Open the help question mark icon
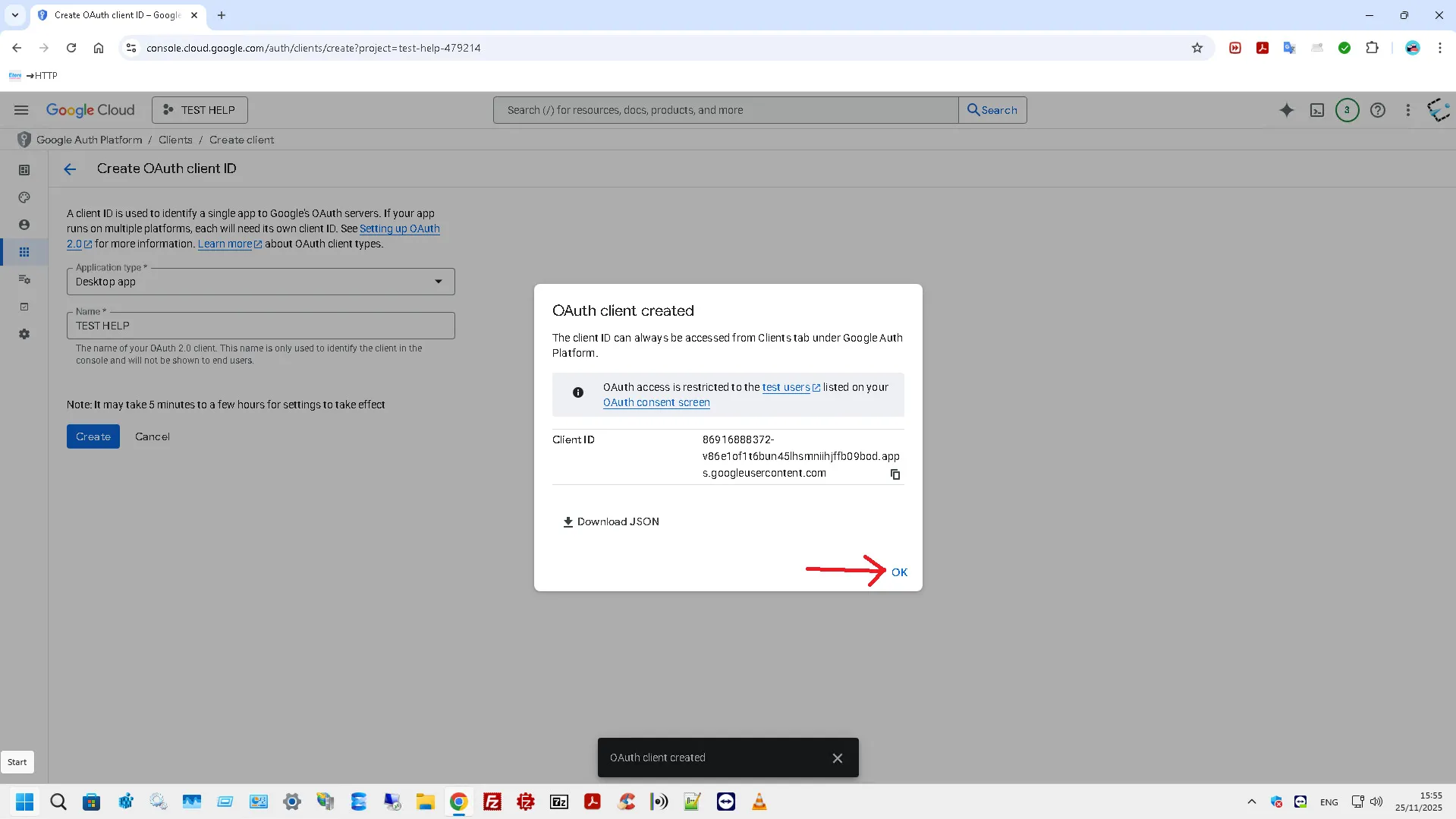1456x819 pixels. point(1377,110)
